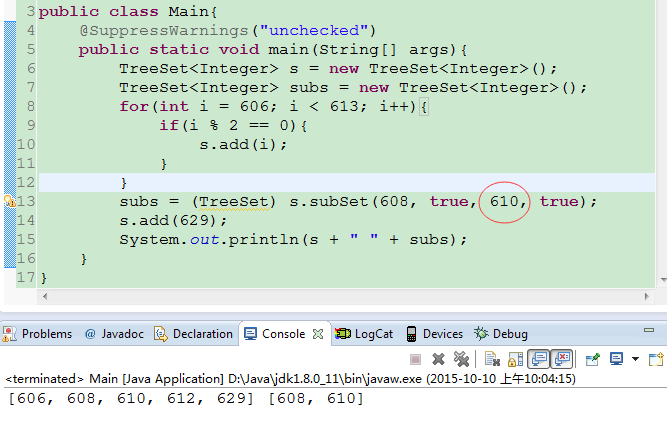Click the right arrow of the editor horizontal scrollbar

pos(647,296)
